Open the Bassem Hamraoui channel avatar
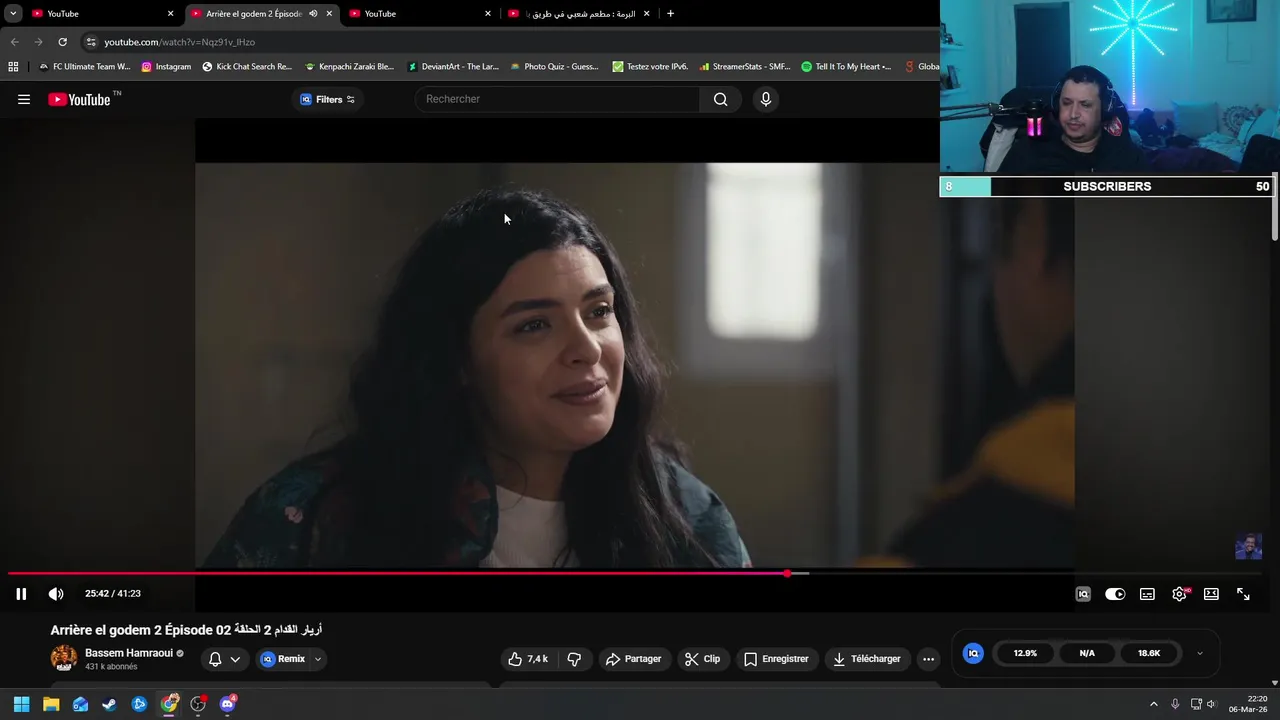The width and height of the screenshot is (1280, 720). pyautogui.click(x=64, y=658)
